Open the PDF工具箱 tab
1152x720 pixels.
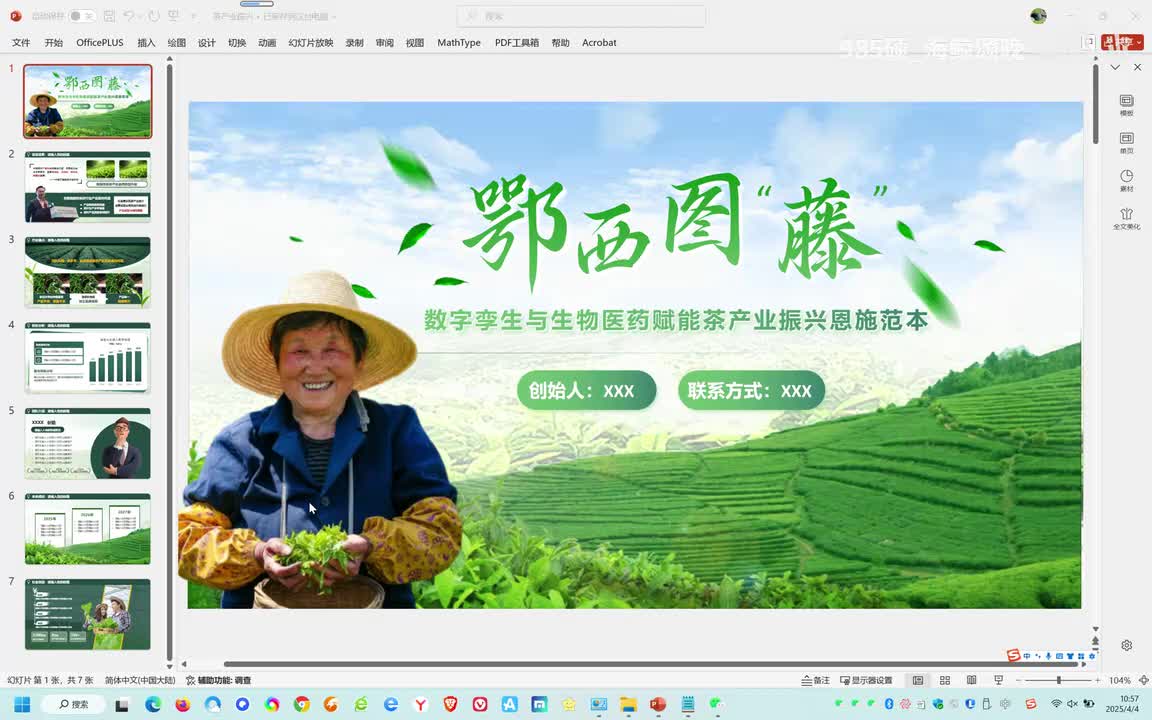516,43
